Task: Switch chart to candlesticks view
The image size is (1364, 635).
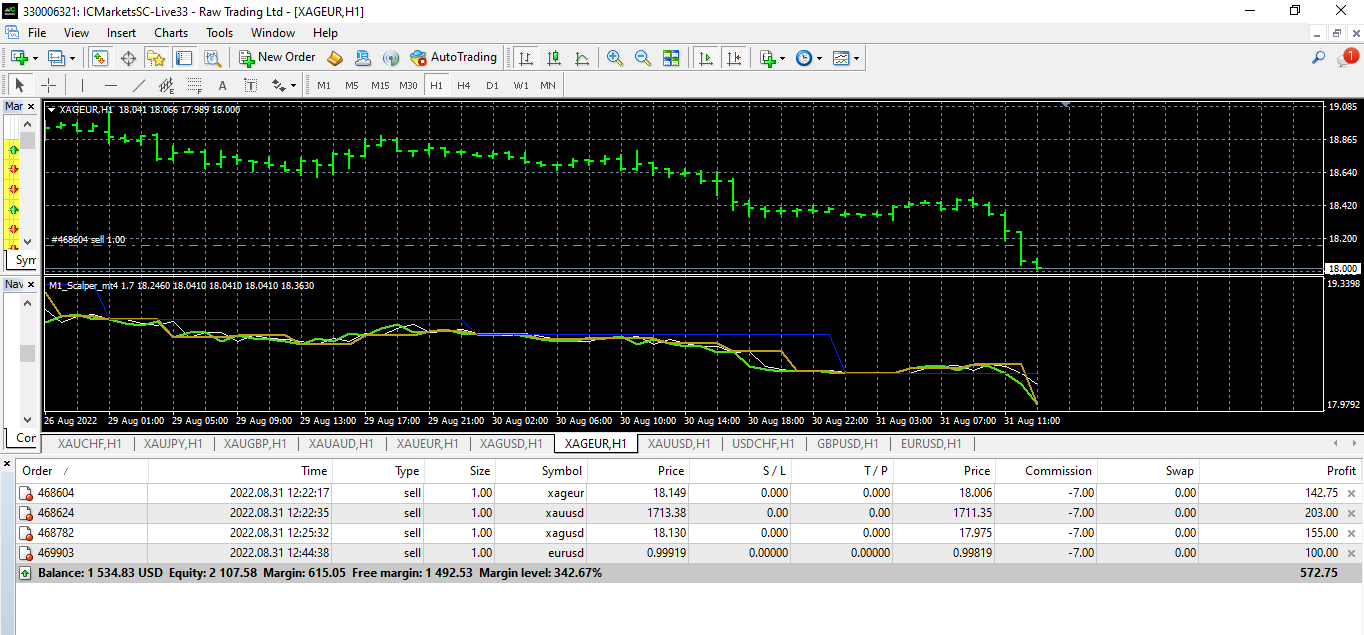Action: (x=554, y=58)
